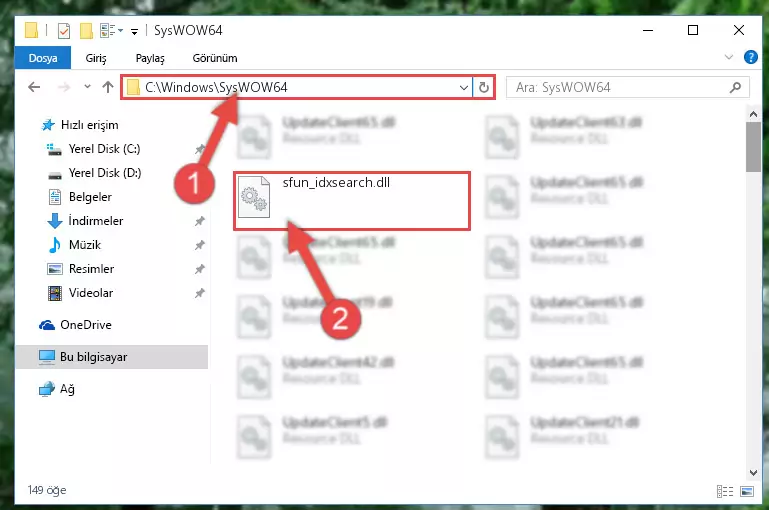The image size is (769, 510).
Task: Switch to the Görünüm tab
Action: tap(215, 58)
